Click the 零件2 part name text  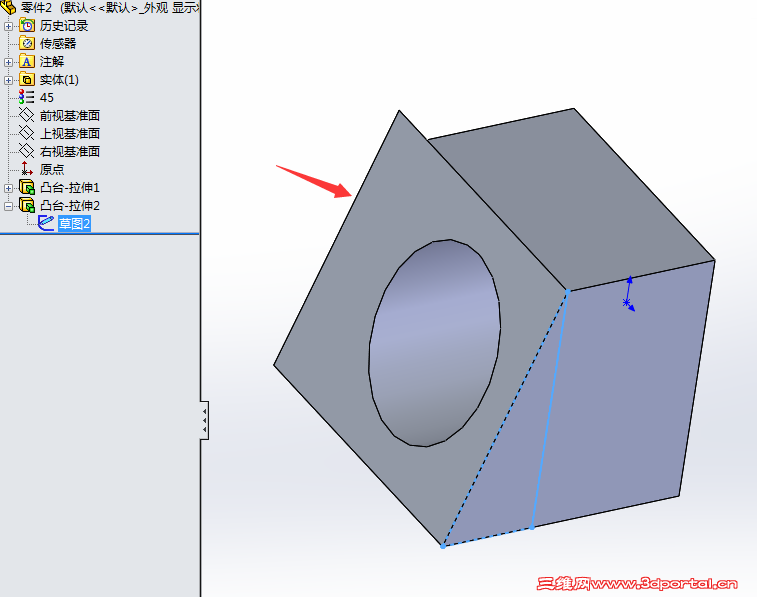pyautogui.click(x=36, y=7)
